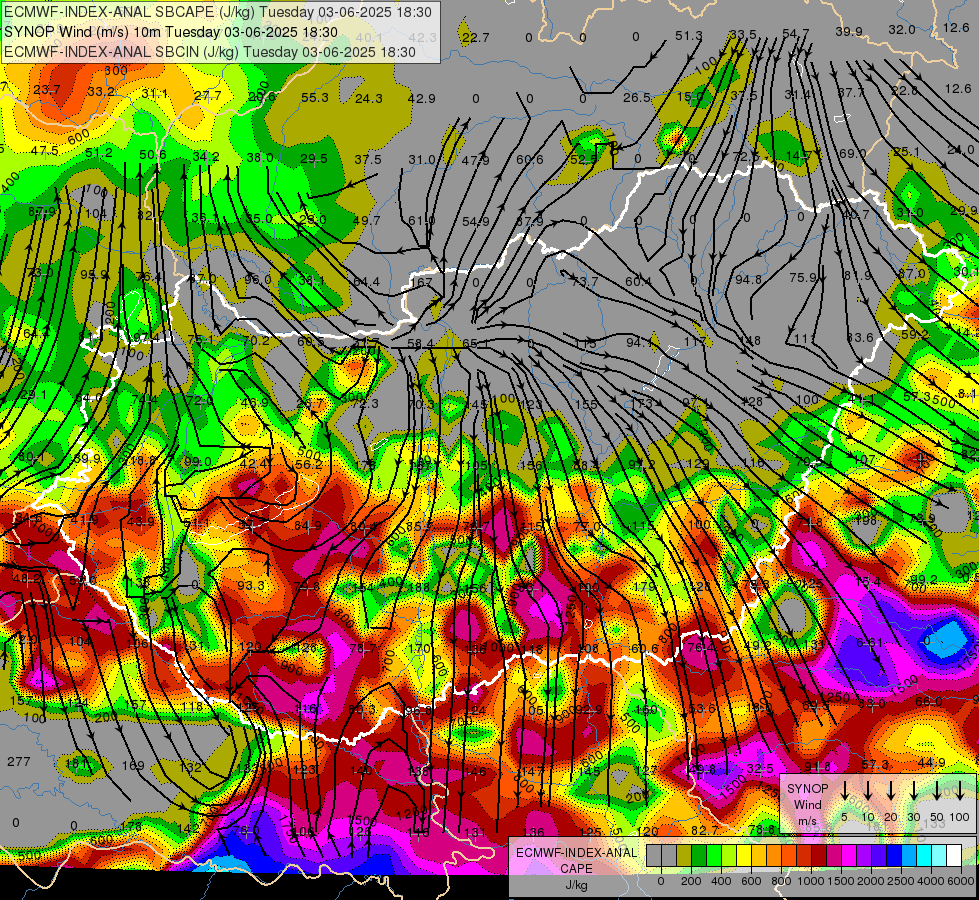This screenshot has width=979, height=900.
Task: Click the map value '51.3'
Action: coord(689,36)
